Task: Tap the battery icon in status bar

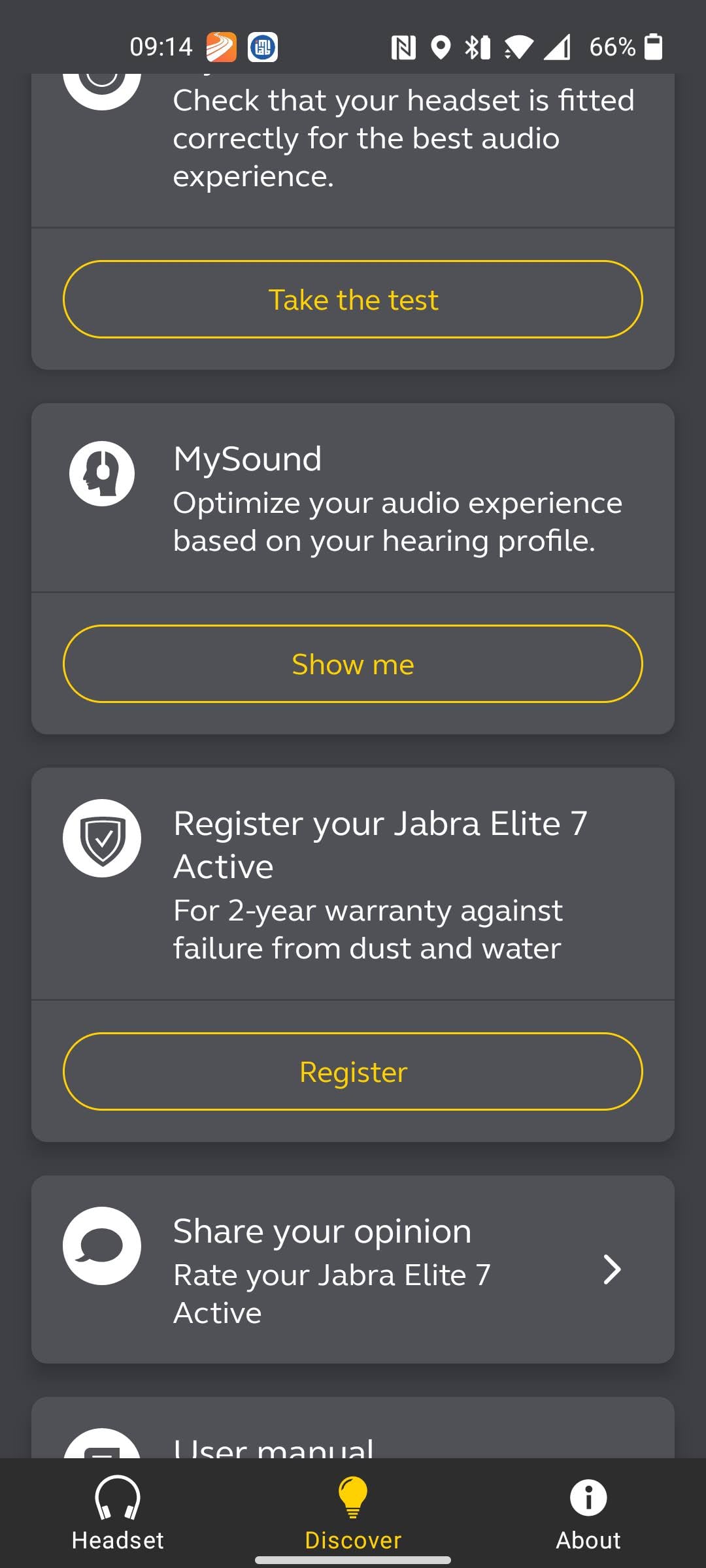Action: 653,47
